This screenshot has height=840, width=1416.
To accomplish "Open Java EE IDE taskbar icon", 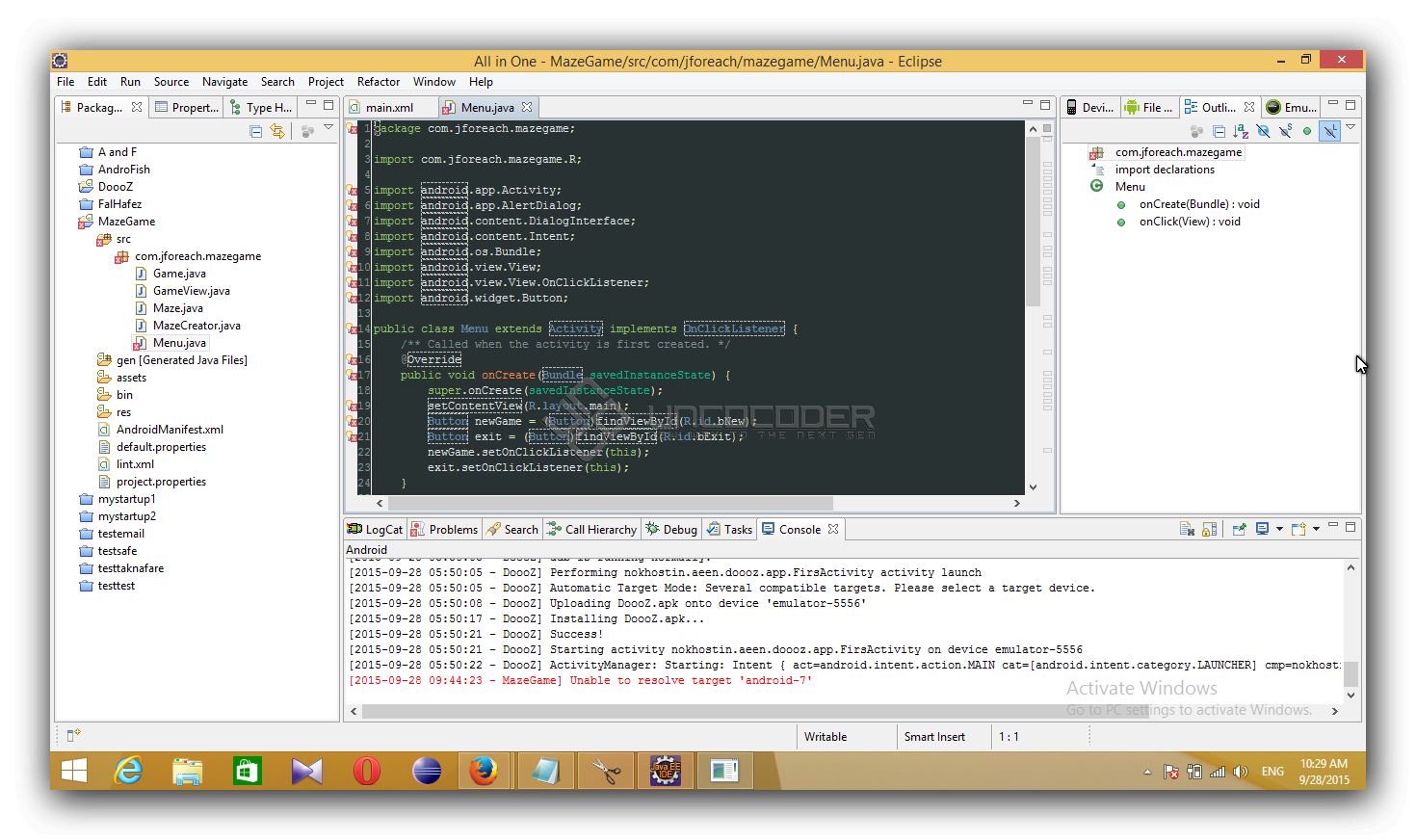I will point(665,771).
